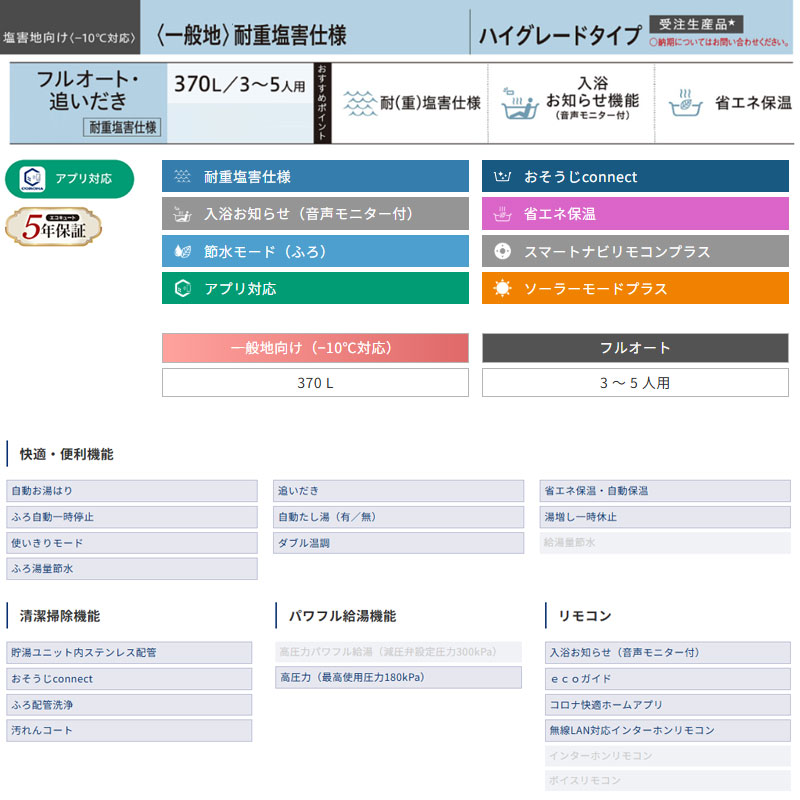This screenshot has width=800, height=800.
Task: Select the red 一般地向け（-10℃対応）bar
Action: [315, 347]
